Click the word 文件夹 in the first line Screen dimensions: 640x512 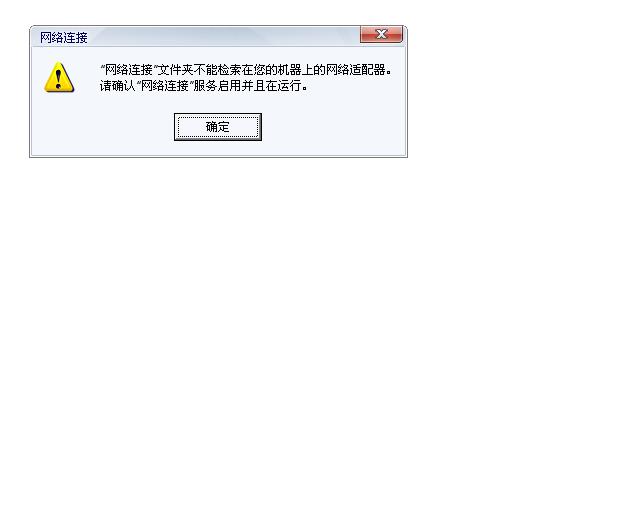(x=176, y=70)
